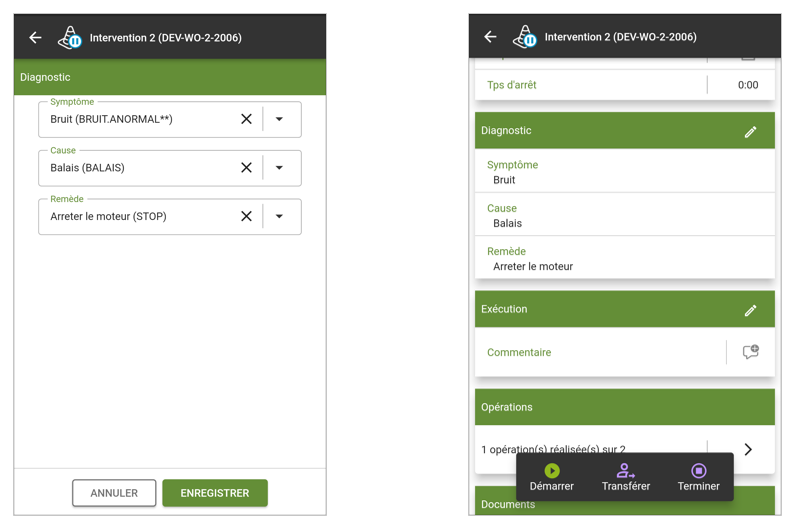The image size is (793, 530).
Task: Add a comment with the bubble icon
Action: pos(751,352)
